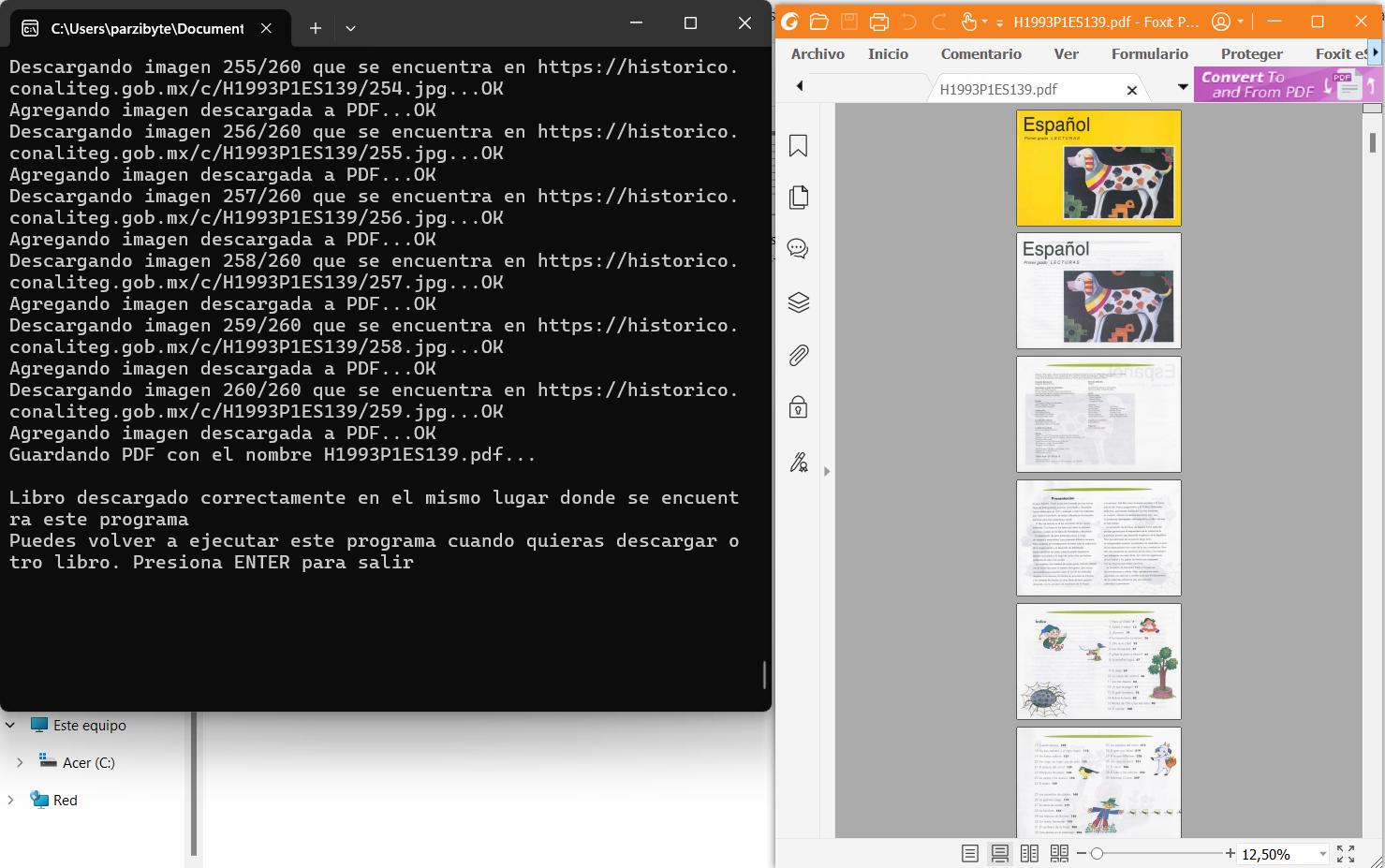
Task: Switch to the Comentario ribbon tab
Action: pyautogui.click(x=980, y=53)
